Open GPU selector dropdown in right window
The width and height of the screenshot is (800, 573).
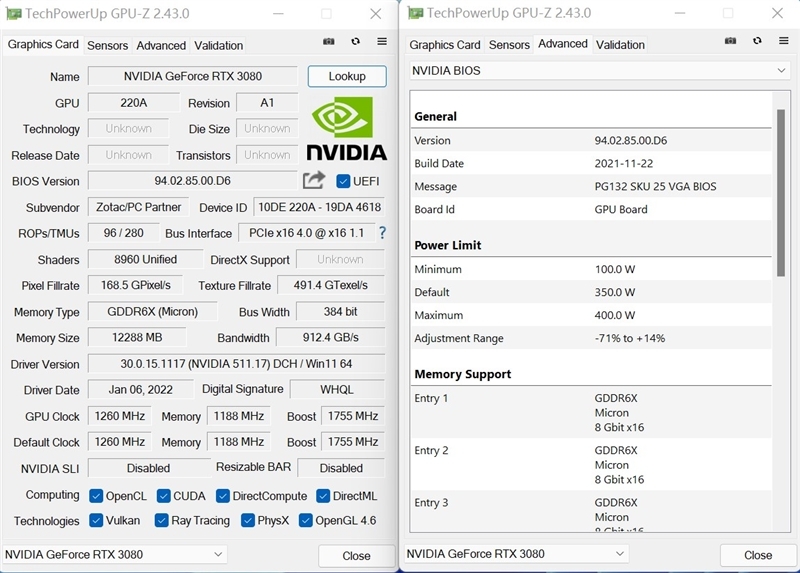tap(516, 554)
